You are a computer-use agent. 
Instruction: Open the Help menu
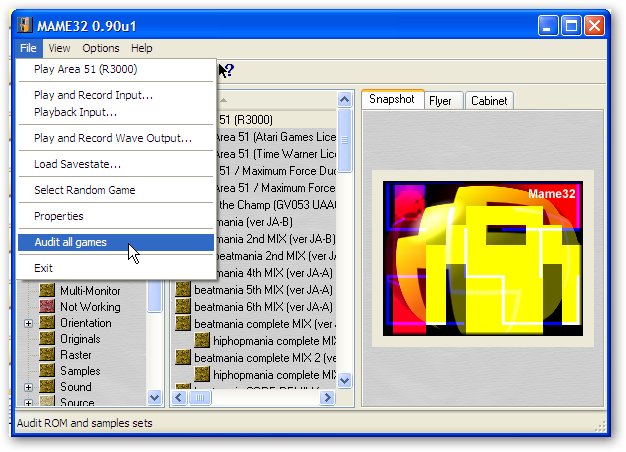[x=142, y=48]
